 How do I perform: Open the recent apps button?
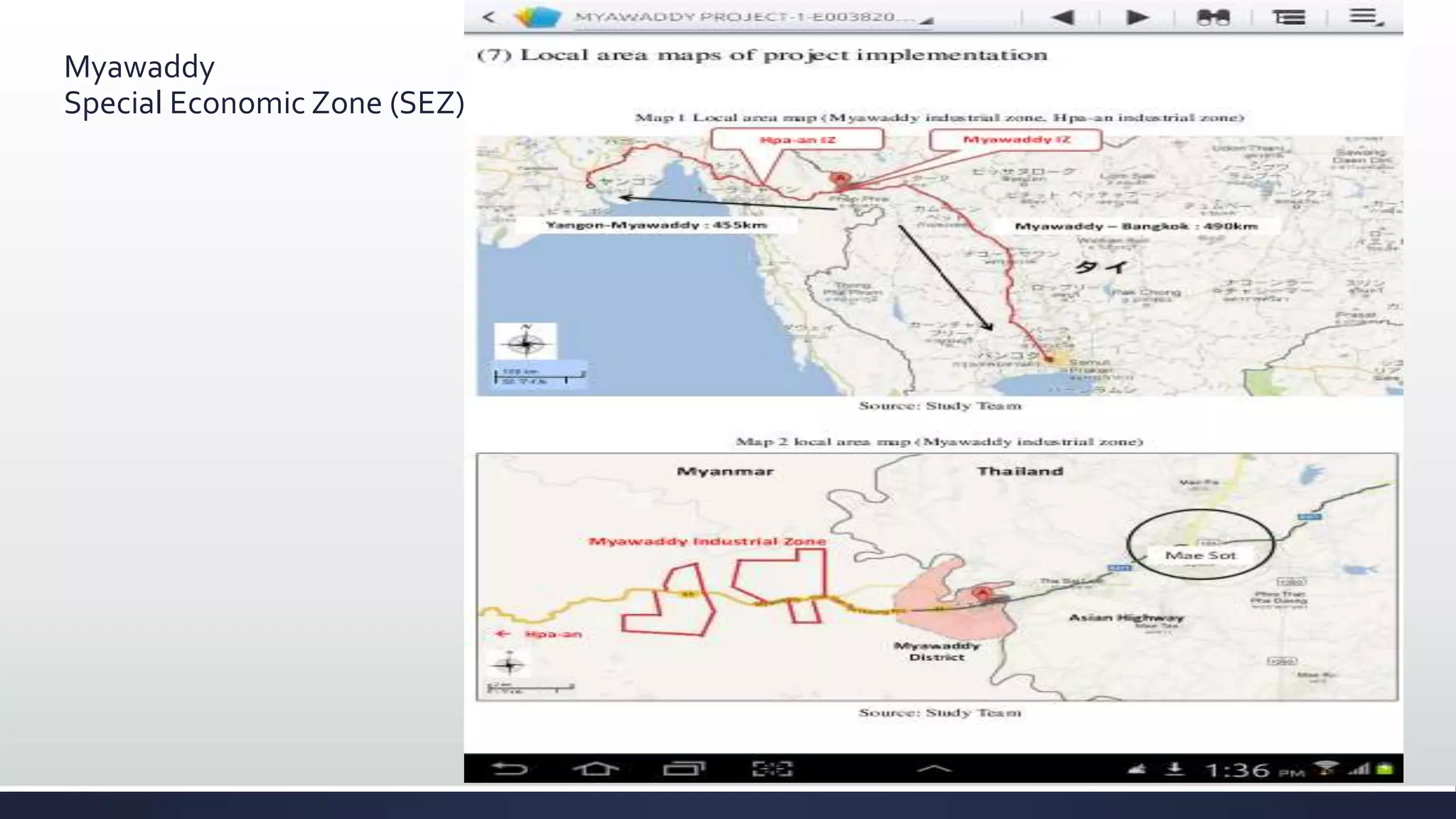[x=684, y=769]
